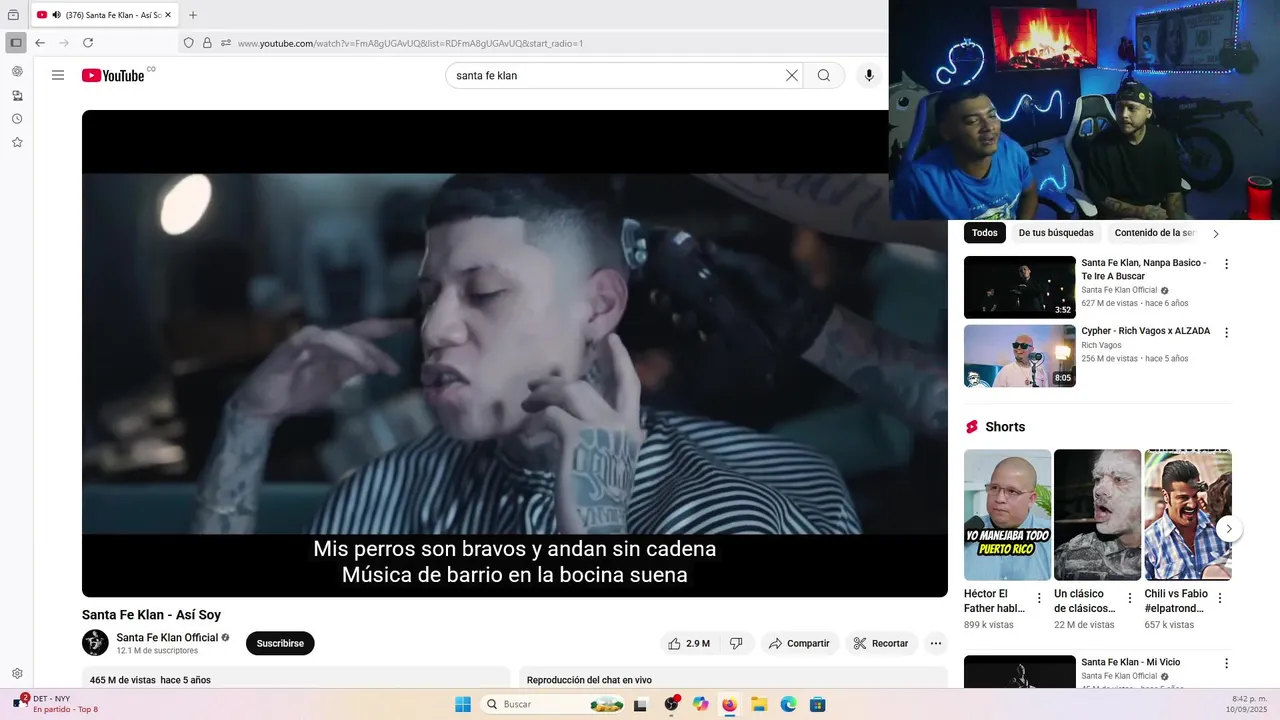The height and width of the screenshot is (720, 1280).
Task: Open the DET - NYY sports widget
Action: click(x=55, y=703)
